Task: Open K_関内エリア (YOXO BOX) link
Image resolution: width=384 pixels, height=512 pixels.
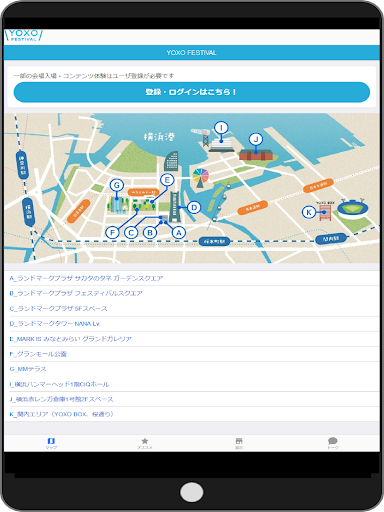Action: [192, 414]
